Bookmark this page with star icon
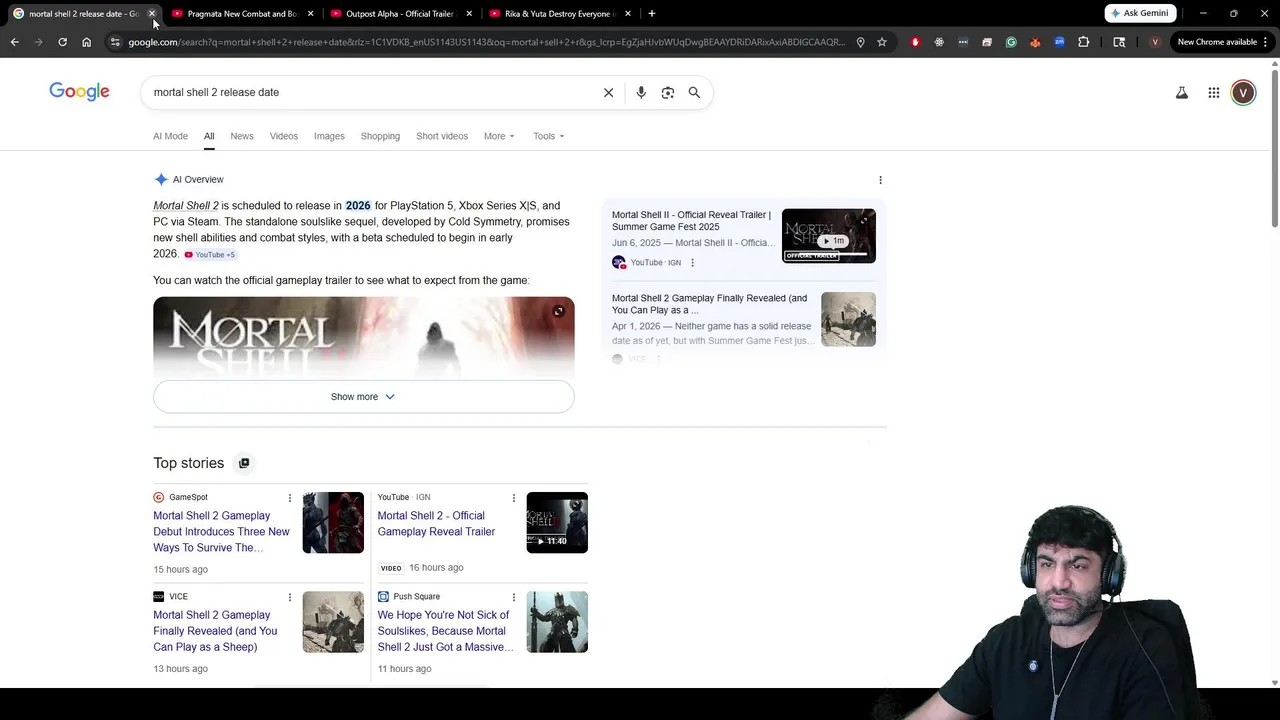1280x720 pixels. coord(882,42)
